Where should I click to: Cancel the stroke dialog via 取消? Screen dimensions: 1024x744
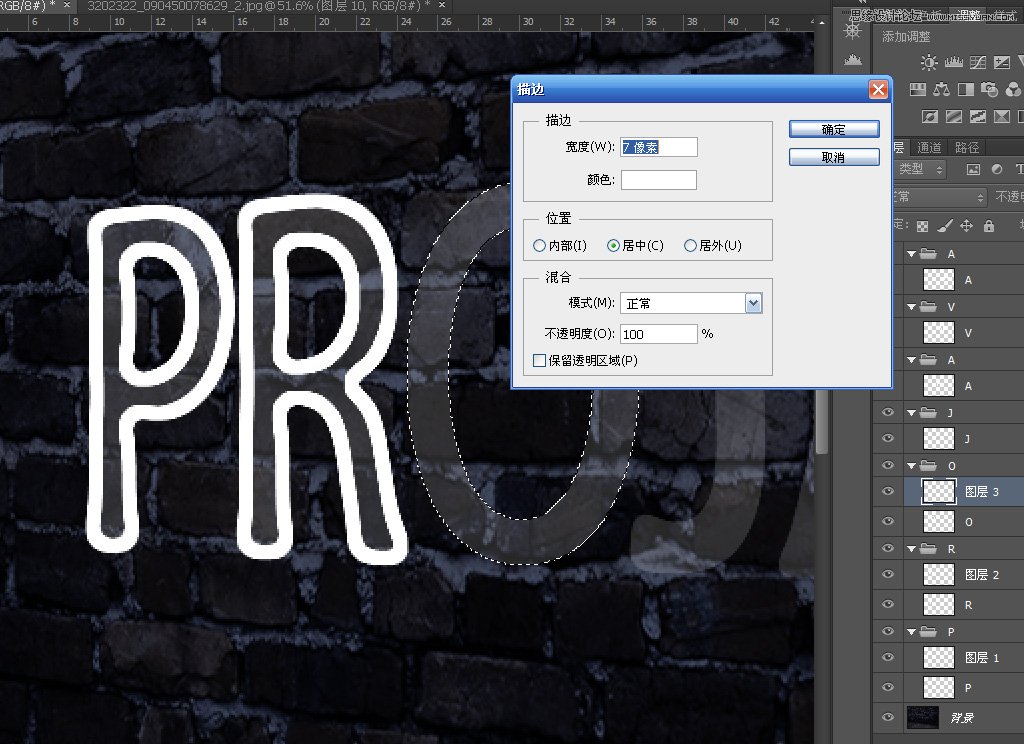point(834,157)
